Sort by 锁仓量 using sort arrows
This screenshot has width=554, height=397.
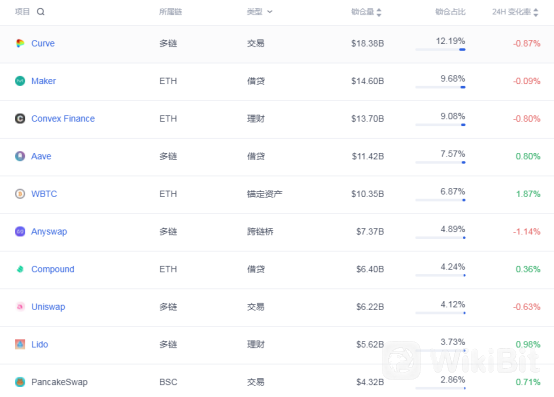[x=379, y=12]
